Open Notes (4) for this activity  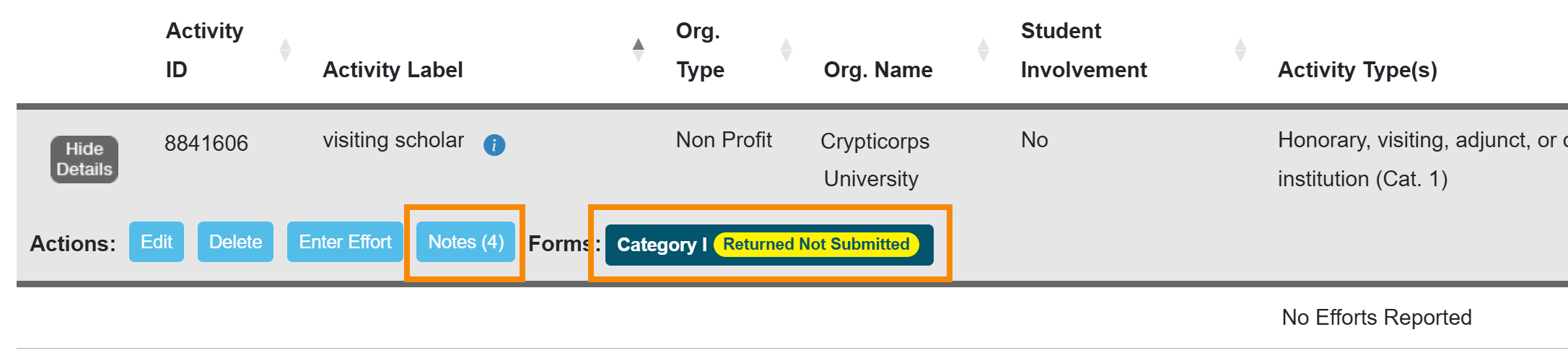click(465, 242)
